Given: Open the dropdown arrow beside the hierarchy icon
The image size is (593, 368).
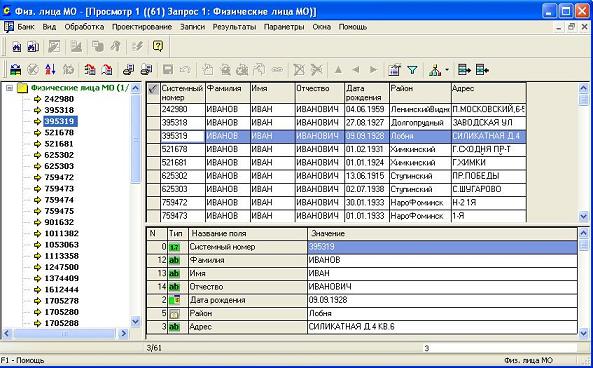Looking at the screenshot, I should coord(447,70).
